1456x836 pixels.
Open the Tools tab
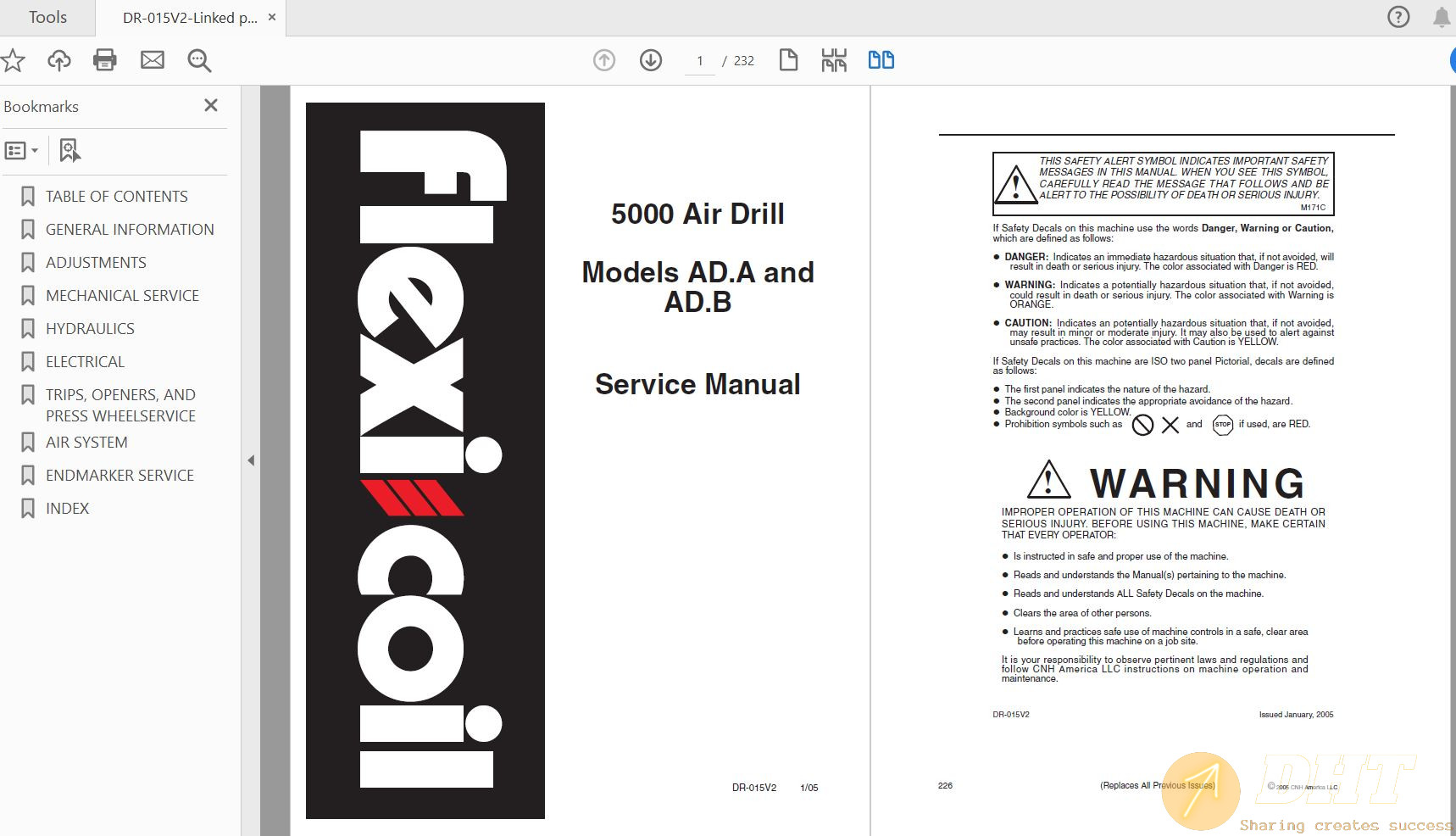point(47,18)
